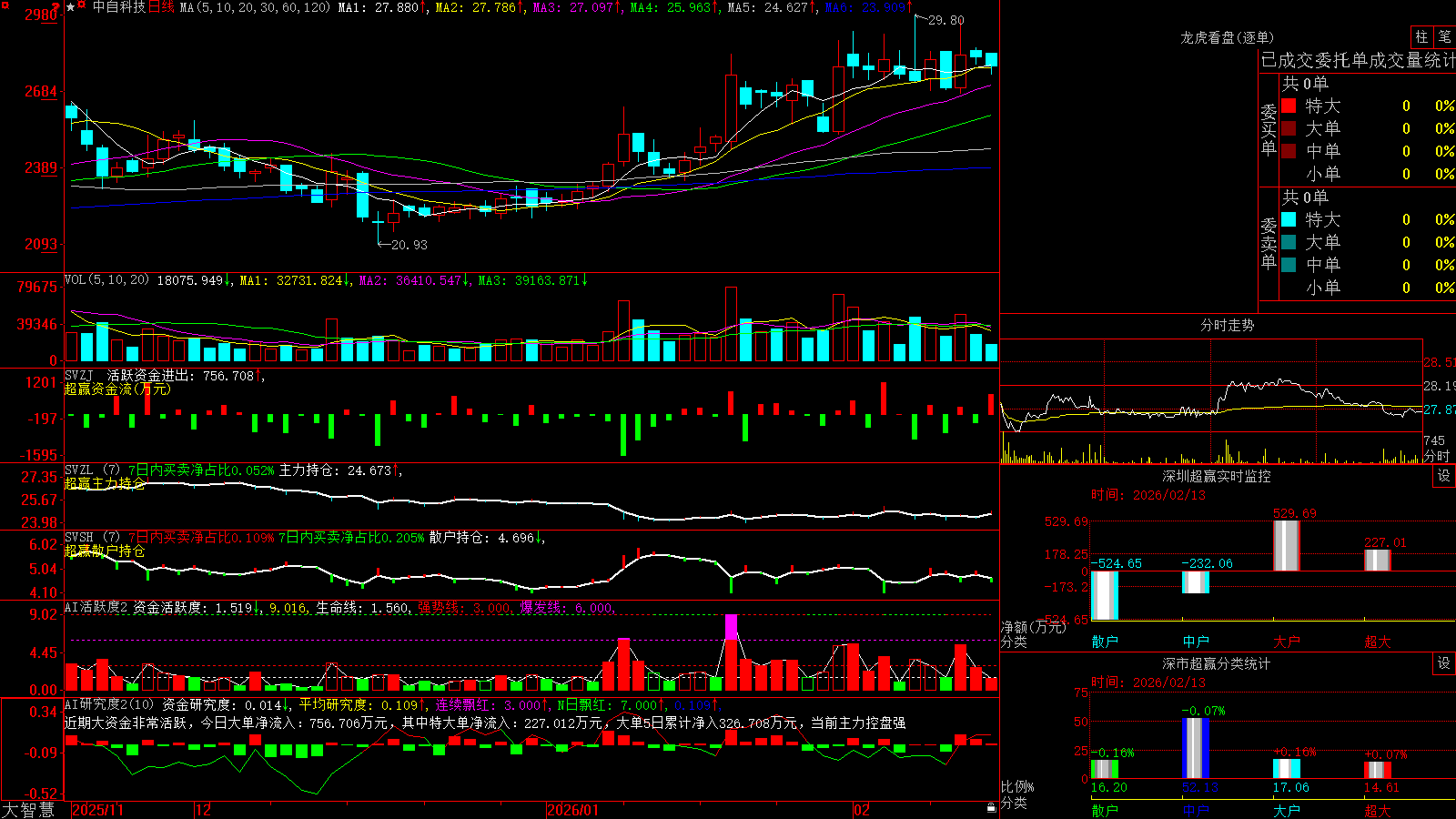
Task: Click the magenta 爆发线: 6.000 label
Action: click(567, 607)
